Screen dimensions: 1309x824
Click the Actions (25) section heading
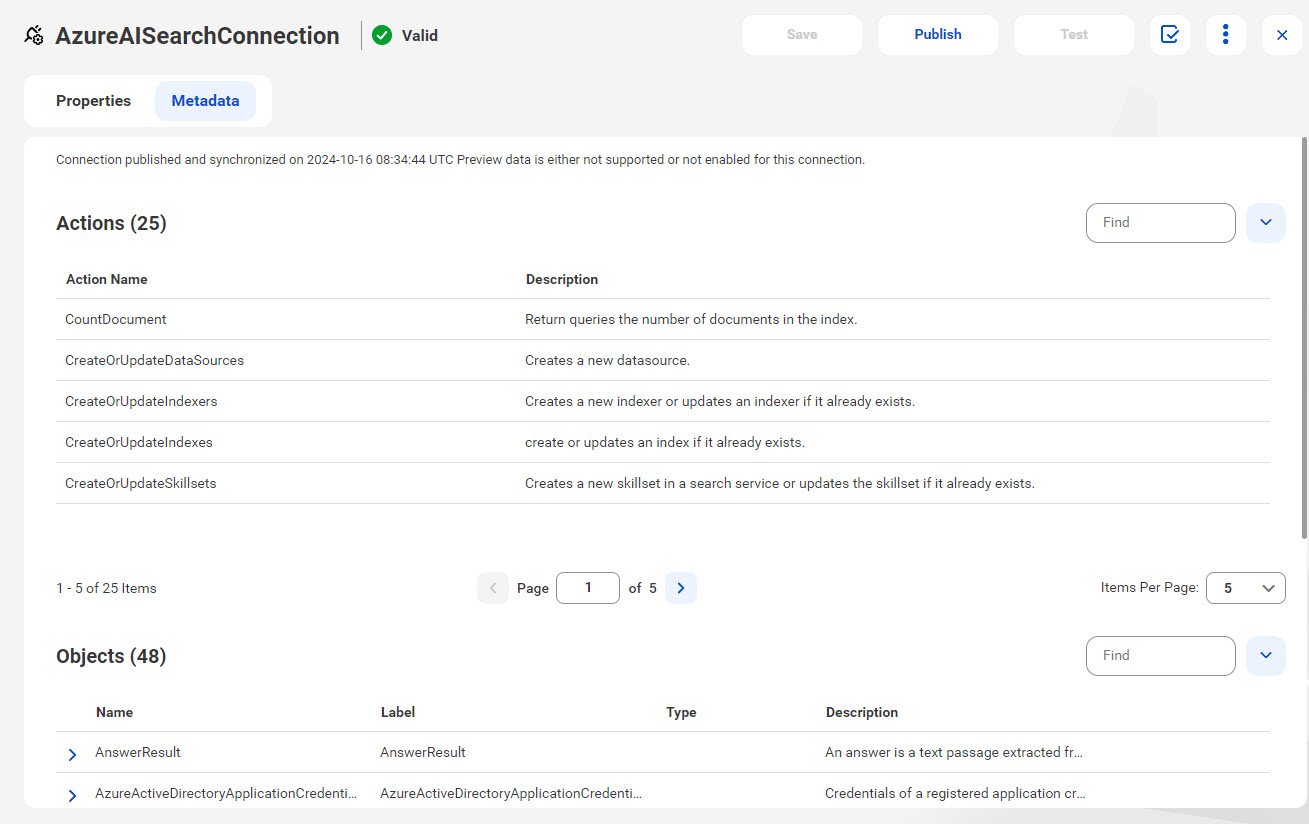click(111, 223)
